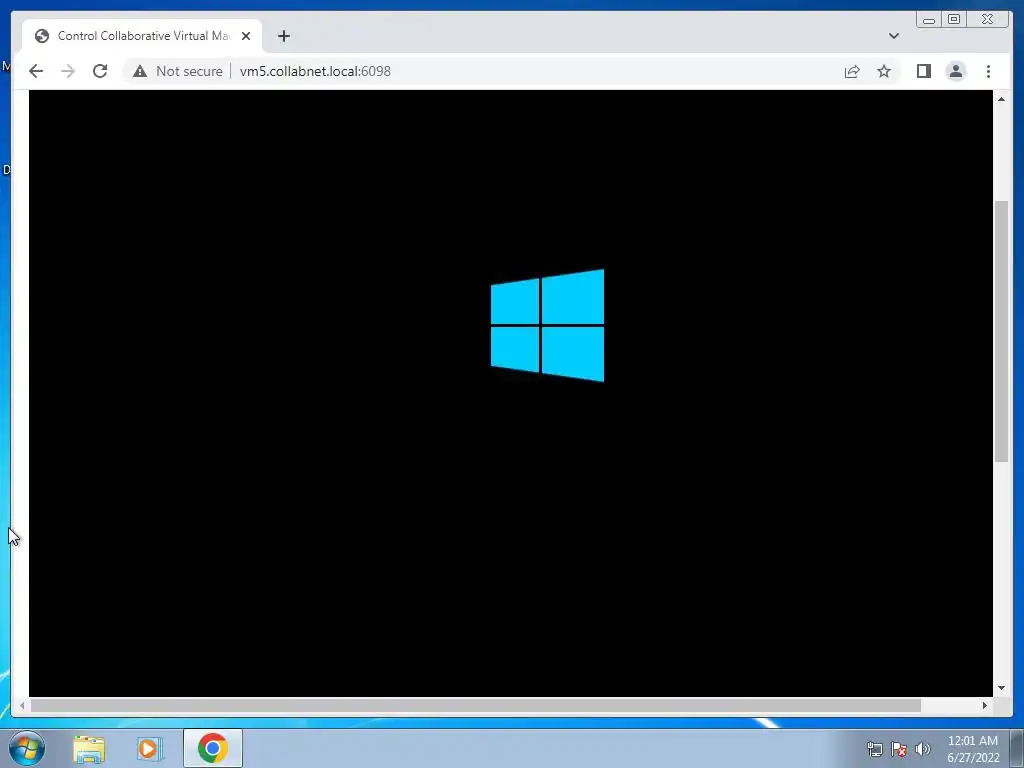
Task: Open the volume speaker tray icon
Action: point(922,749)
